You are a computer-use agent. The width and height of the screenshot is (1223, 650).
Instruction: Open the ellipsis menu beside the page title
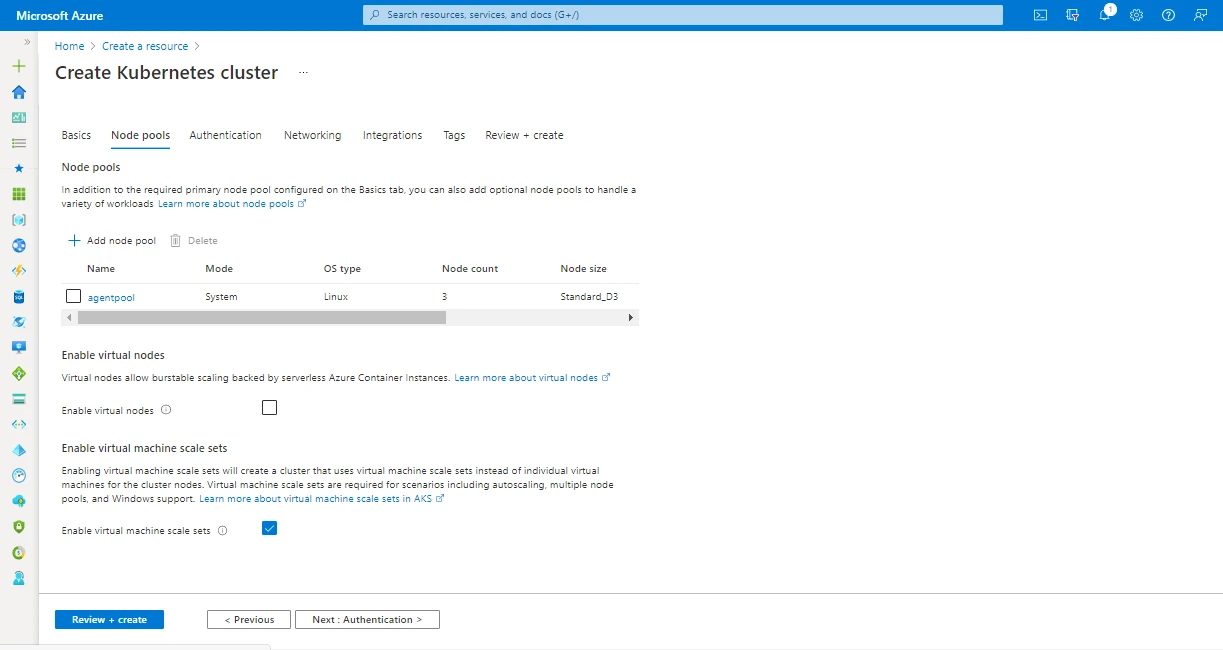(302, 72)
